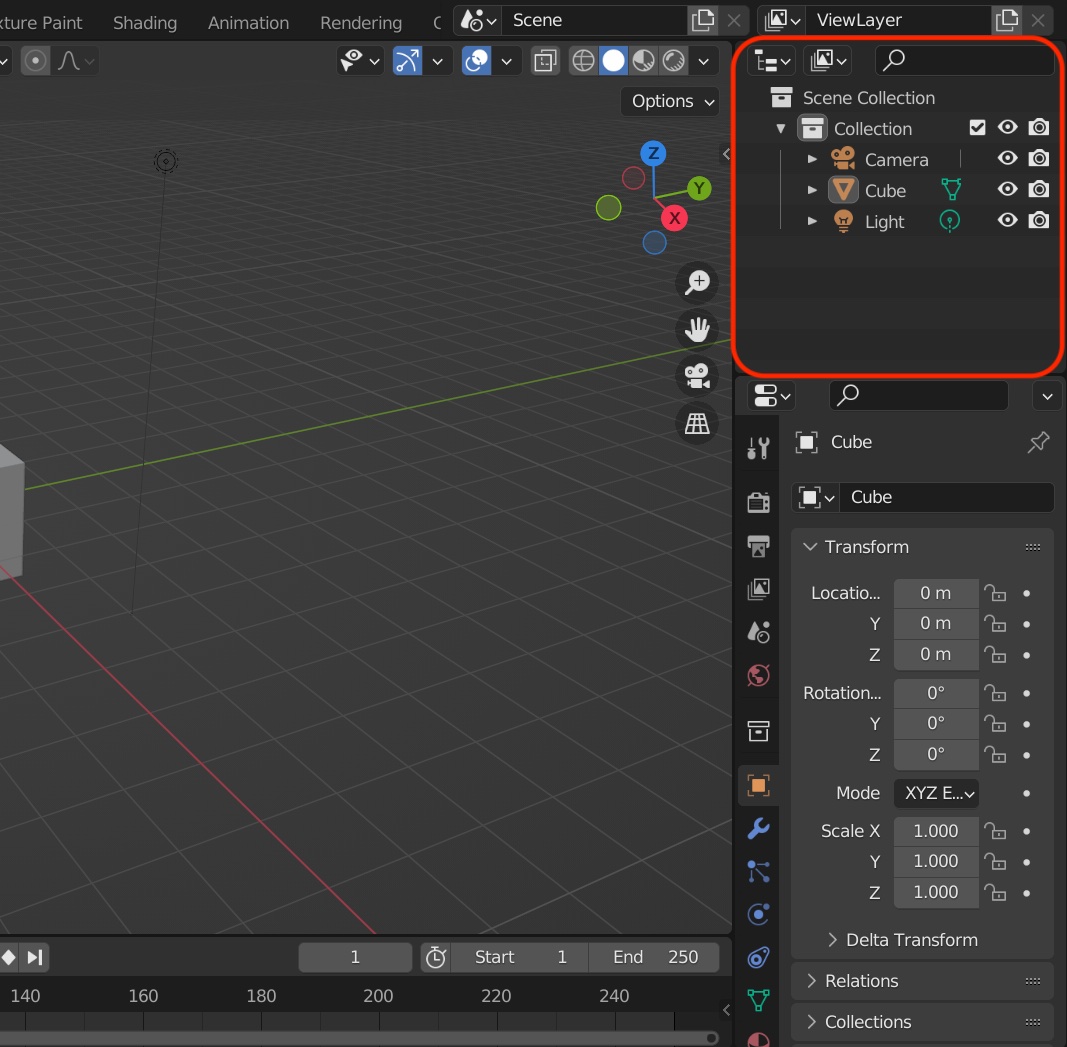Open the Modifiers properties tab

coord(758,829)
